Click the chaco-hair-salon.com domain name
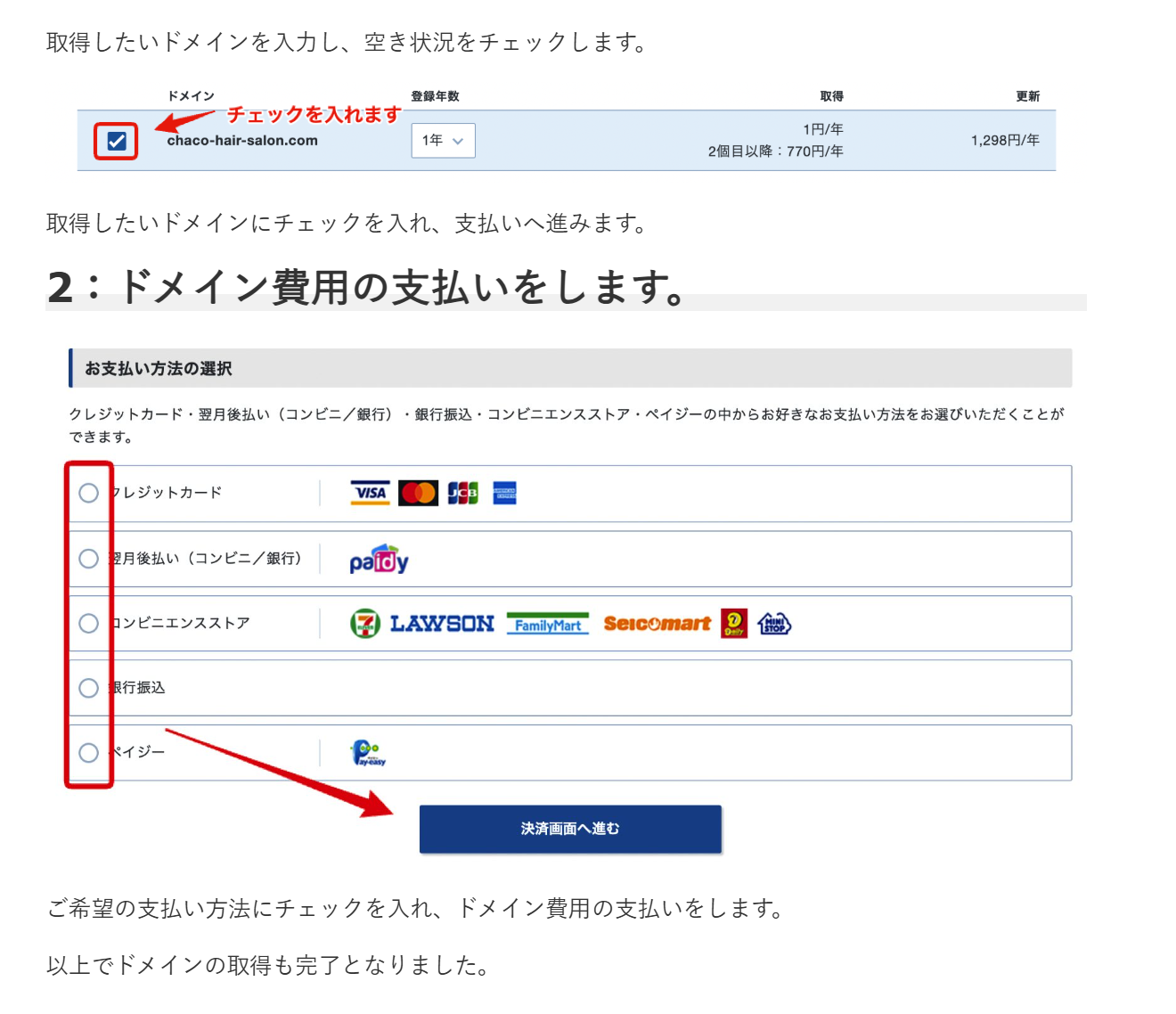1176x1014 pixels. pos(242,141)
